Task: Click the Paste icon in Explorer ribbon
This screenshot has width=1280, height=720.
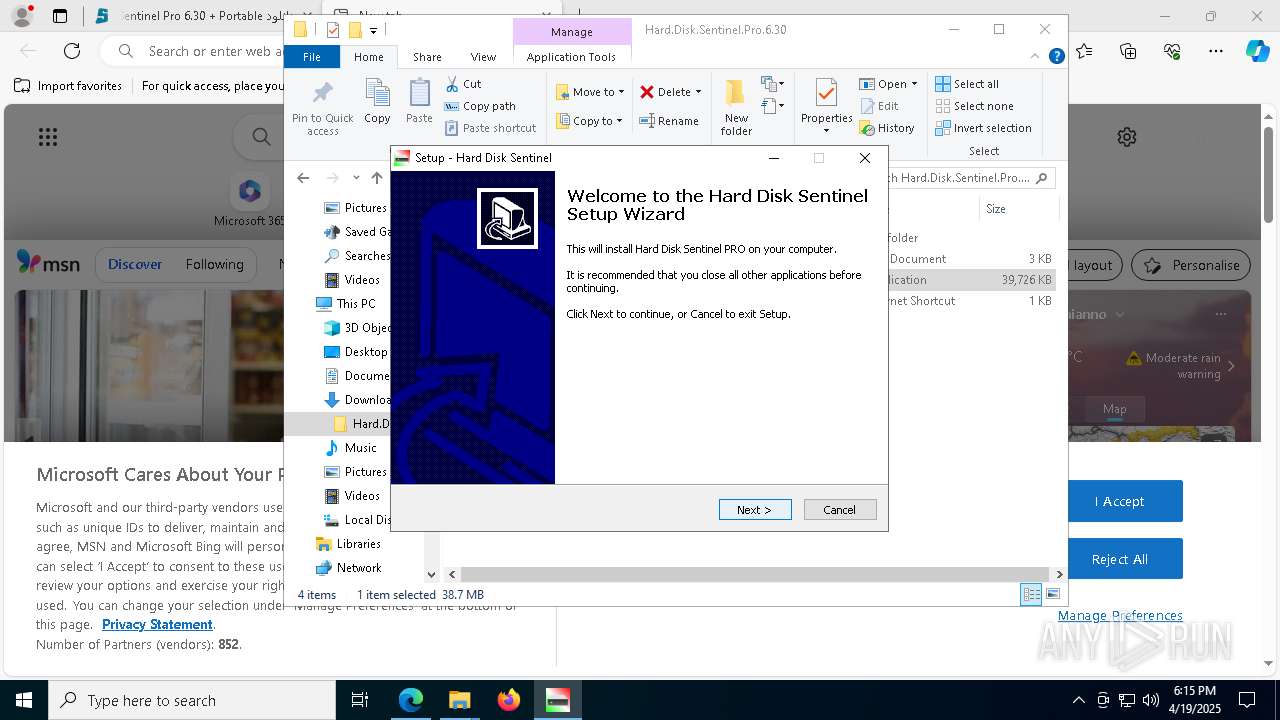Action: click(x=419, y=101)
